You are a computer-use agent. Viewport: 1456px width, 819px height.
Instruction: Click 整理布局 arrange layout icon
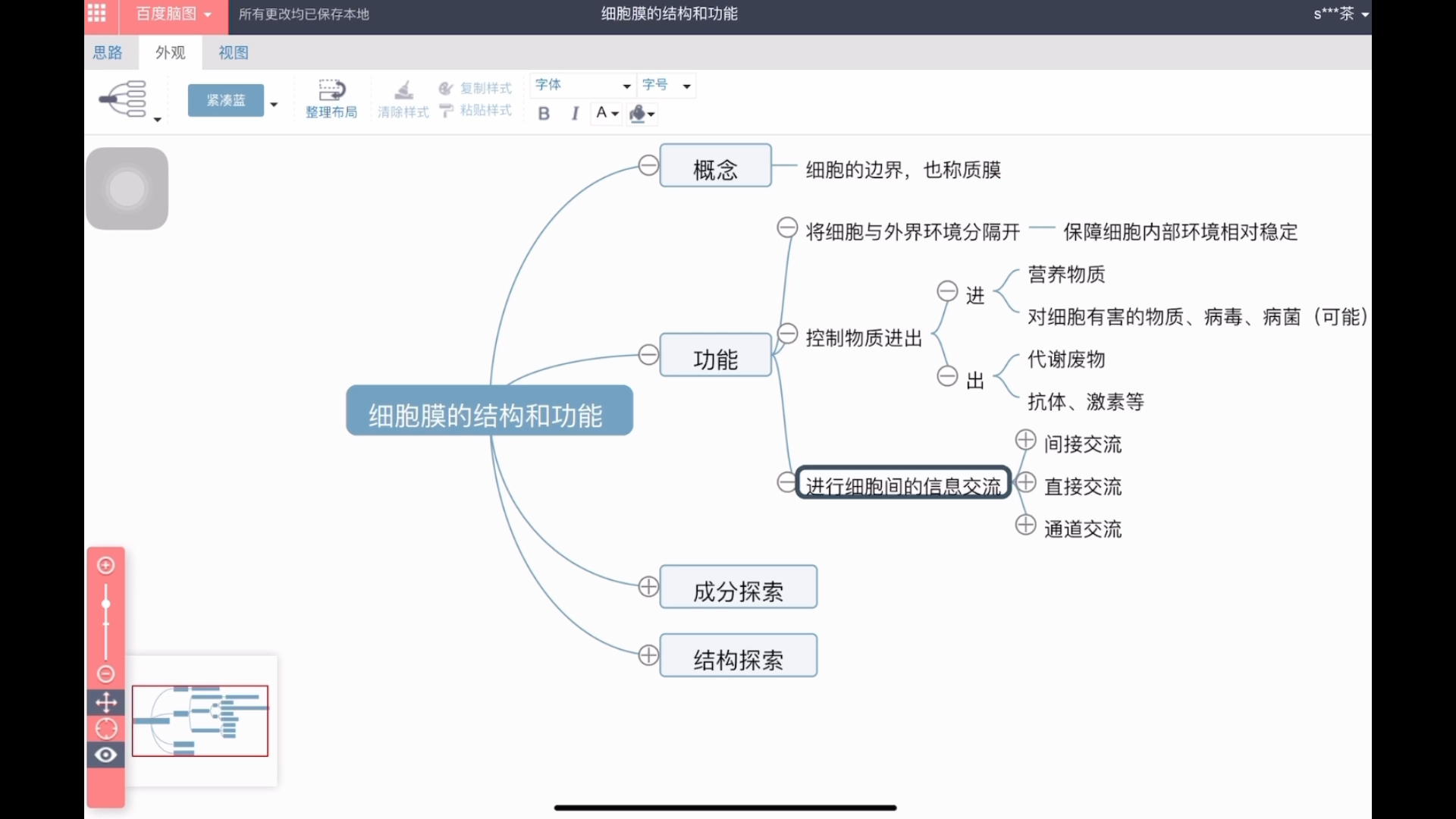coord(331,99)
